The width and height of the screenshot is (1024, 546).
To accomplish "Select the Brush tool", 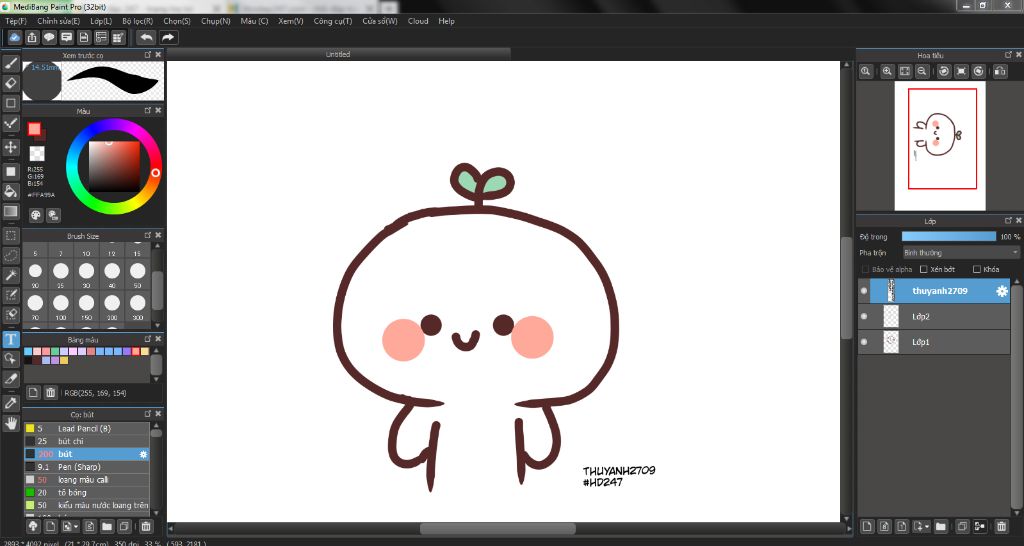I will point(10,63).
